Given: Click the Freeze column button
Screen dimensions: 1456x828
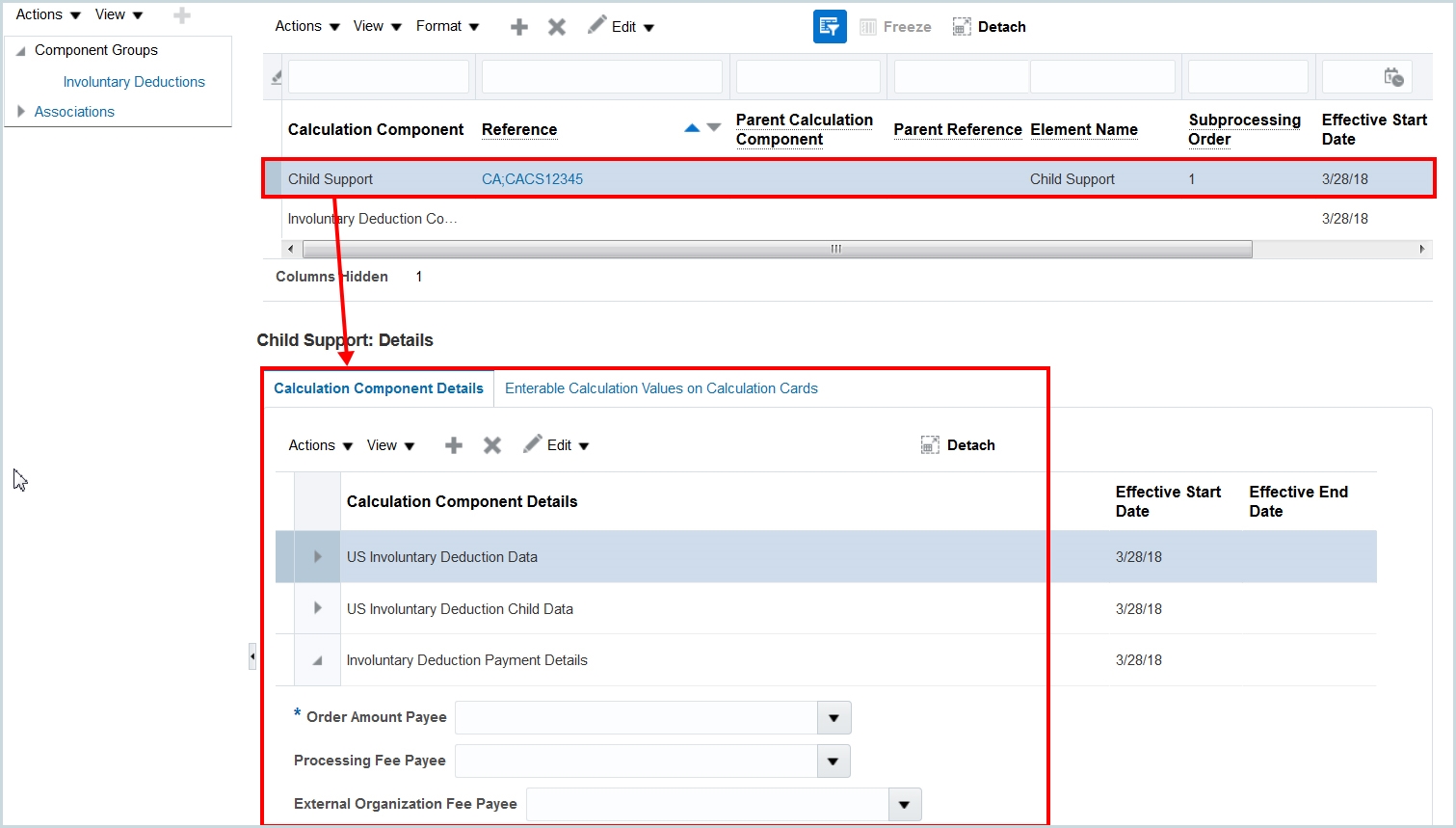Looking at the screenshot, I should 895,27.
